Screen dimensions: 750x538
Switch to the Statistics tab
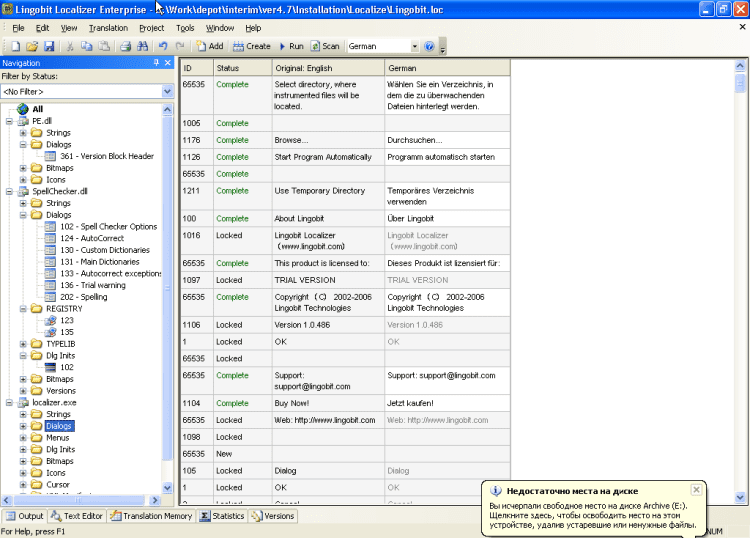[x=222, y=516]
